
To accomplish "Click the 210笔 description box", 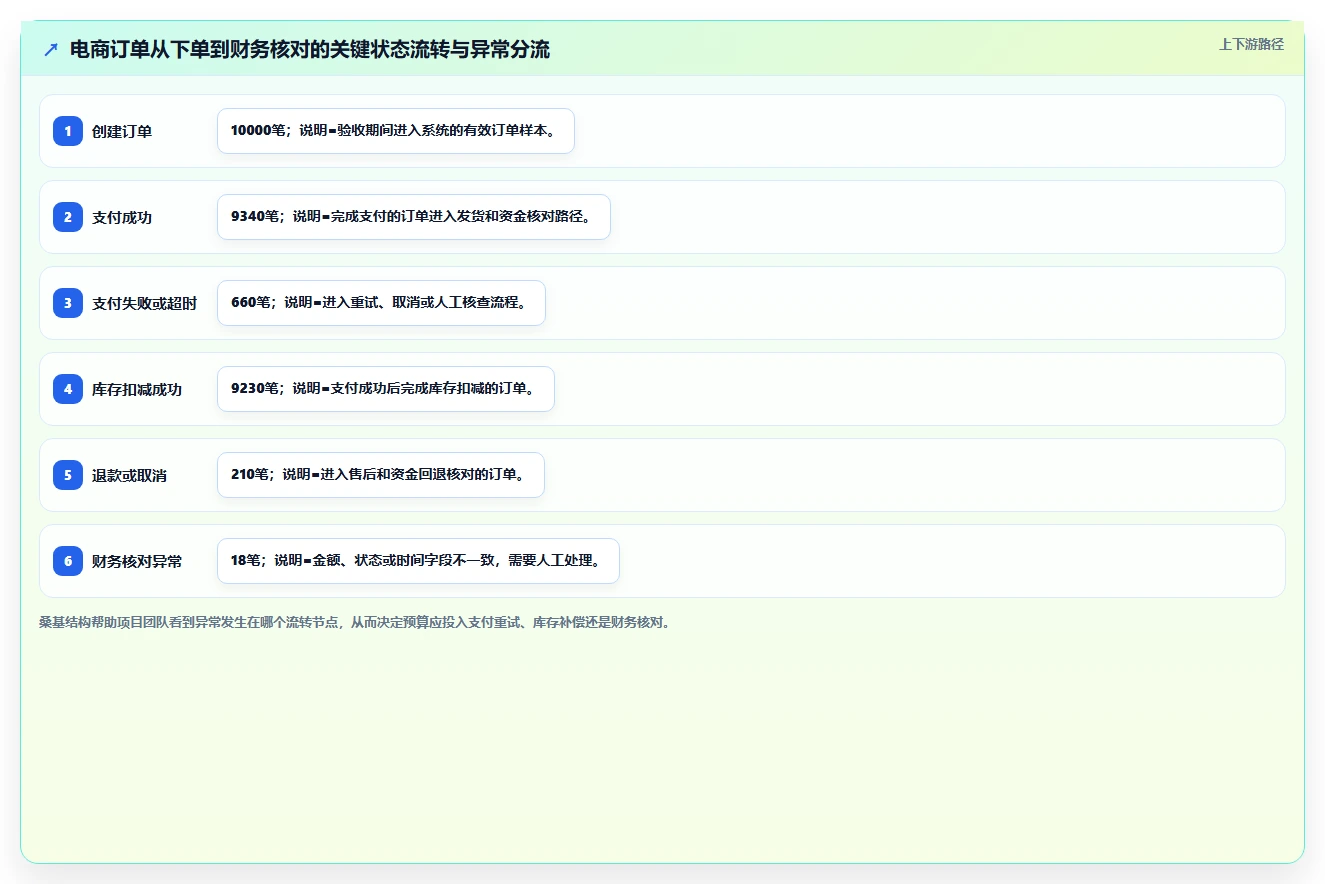I will click(x=381, y=475).
